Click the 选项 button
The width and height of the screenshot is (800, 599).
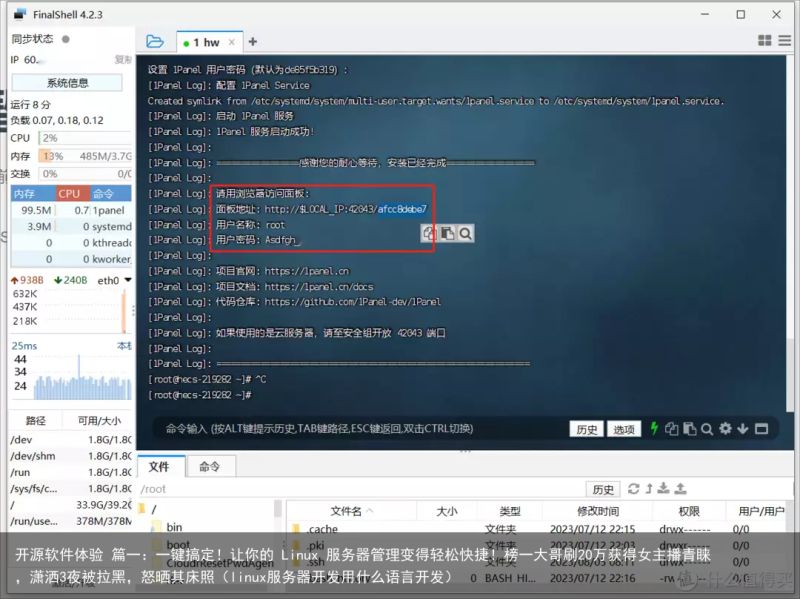coord(623,429)
